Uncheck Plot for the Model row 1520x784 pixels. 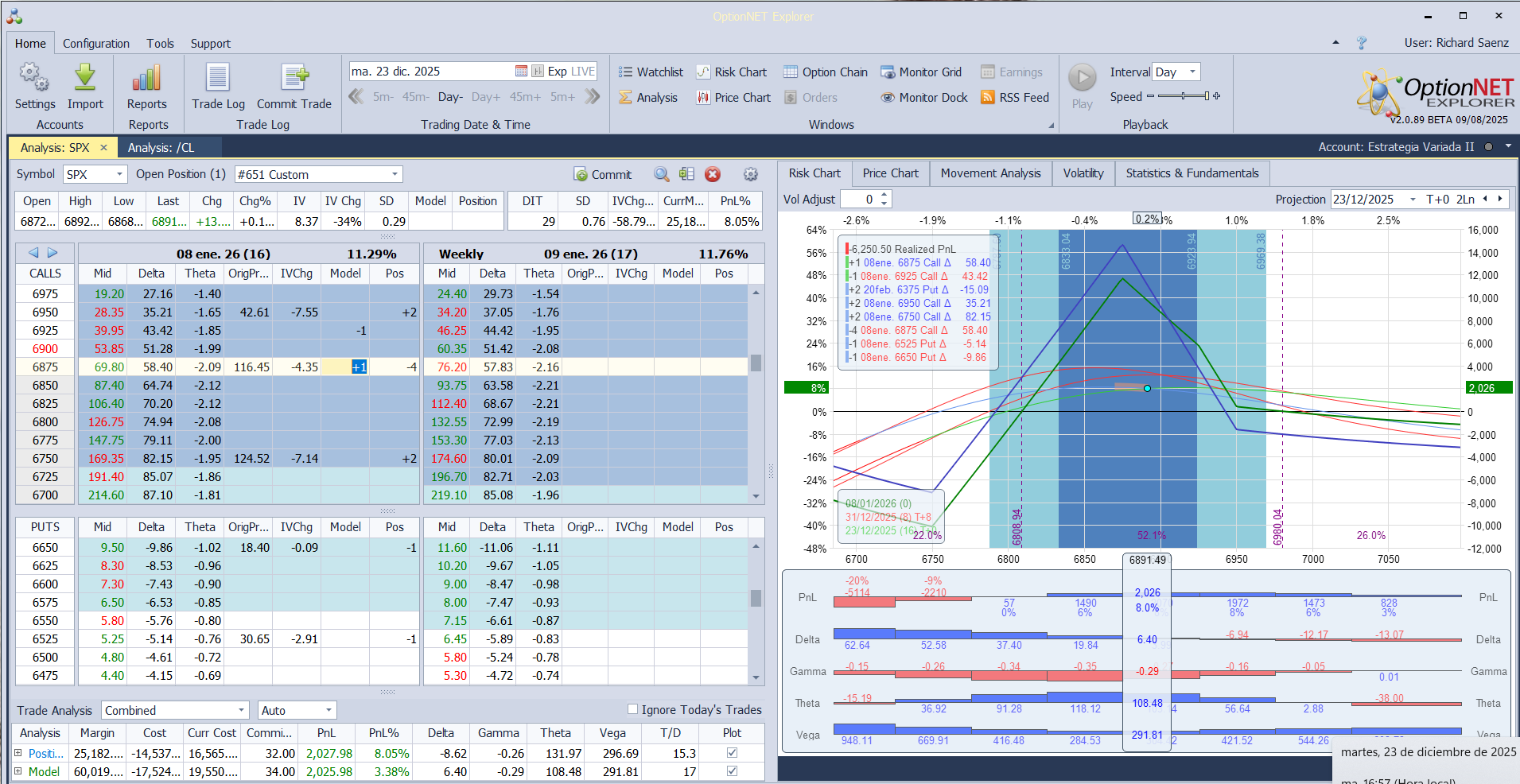click(x=732, y=771)
